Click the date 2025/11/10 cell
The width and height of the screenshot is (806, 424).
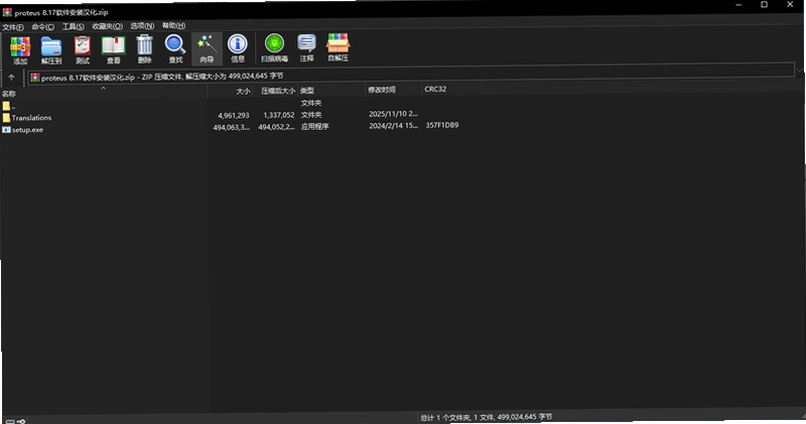pyautogui.click(x=393, y=114)
